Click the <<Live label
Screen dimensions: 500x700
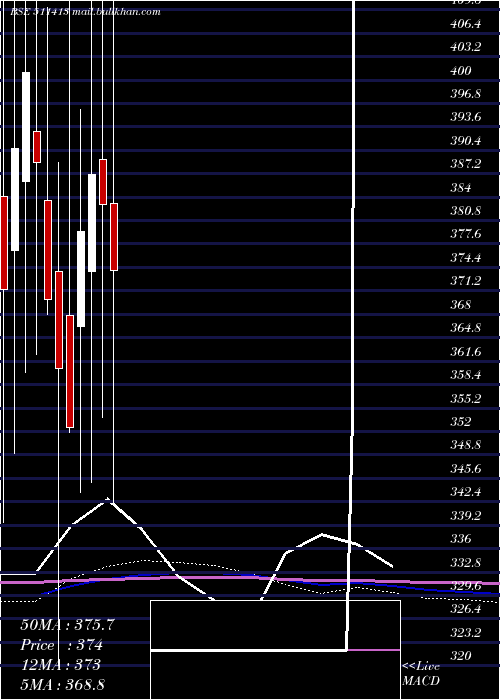click(421, 667)
